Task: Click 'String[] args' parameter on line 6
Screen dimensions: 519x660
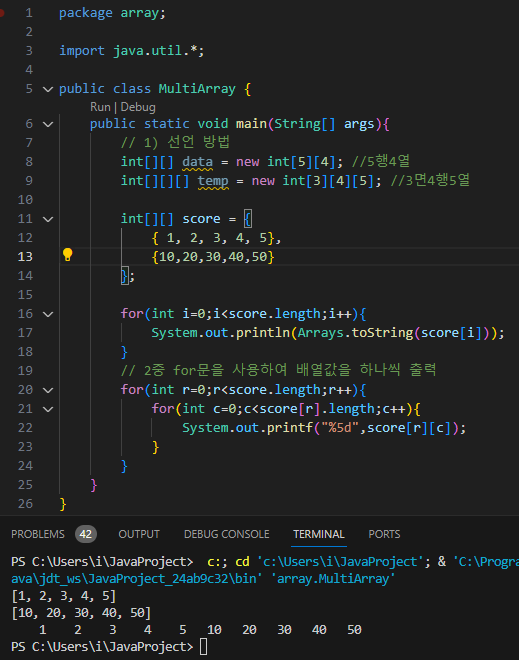Action: pyautogui.click(x=324, y=124)
